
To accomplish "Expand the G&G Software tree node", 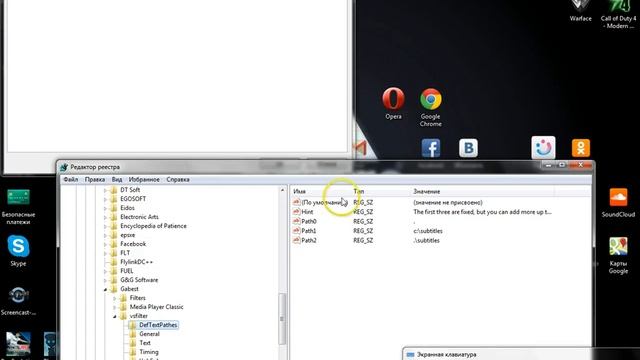I will [105, 280].
